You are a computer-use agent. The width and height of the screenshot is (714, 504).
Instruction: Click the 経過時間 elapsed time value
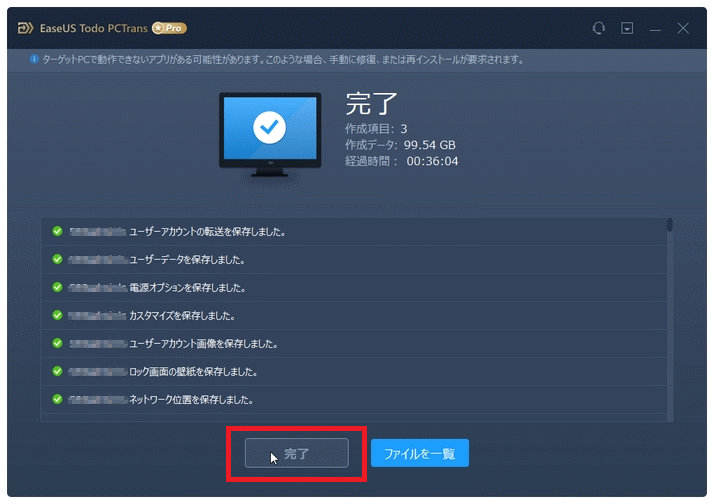[x=432, y=161]
